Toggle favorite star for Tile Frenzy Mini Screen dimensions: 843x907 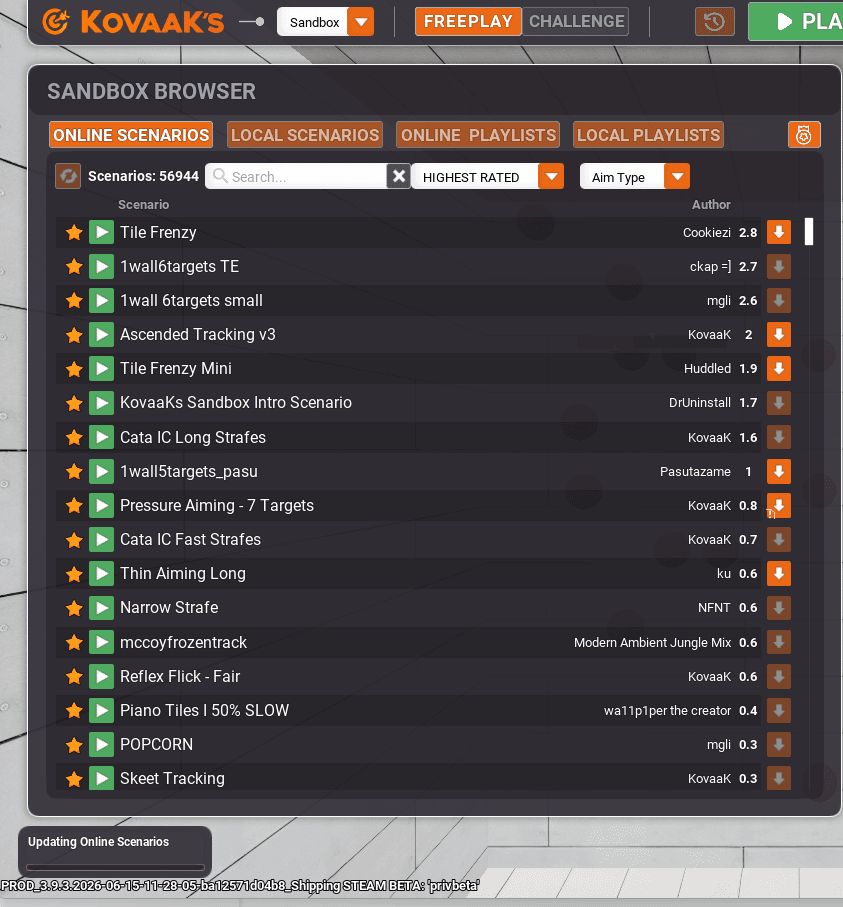click(x=74, y=369)
